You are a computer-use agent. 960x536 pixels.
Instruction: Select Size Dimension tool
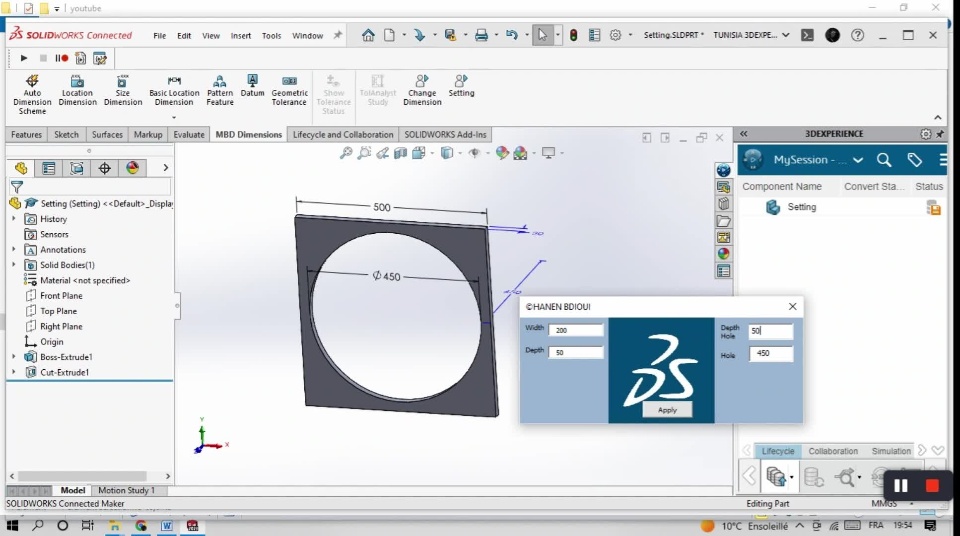[122, 90]
